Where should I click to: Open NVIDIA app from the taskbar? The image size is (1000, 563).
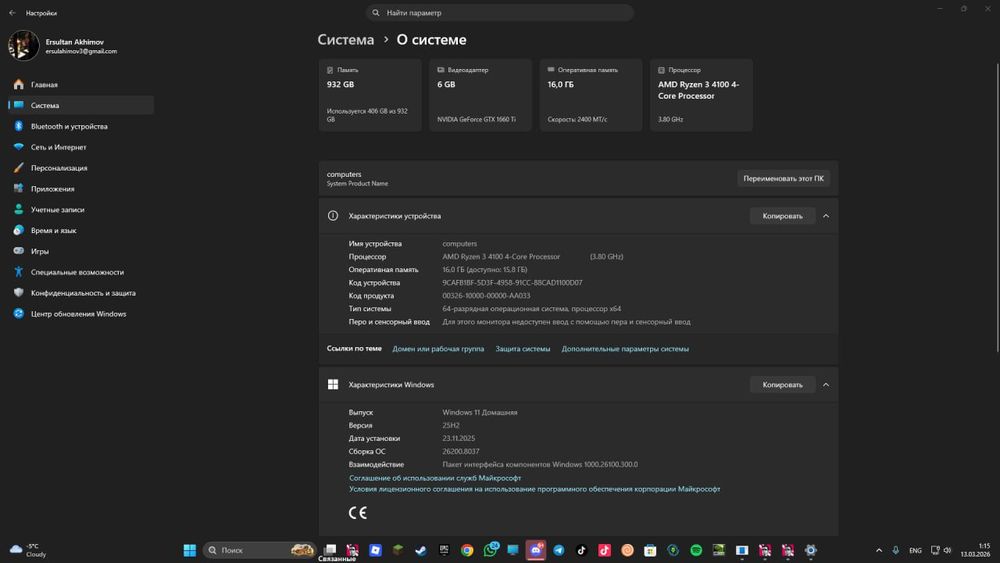pyautogui.click(x=719, y=550)
